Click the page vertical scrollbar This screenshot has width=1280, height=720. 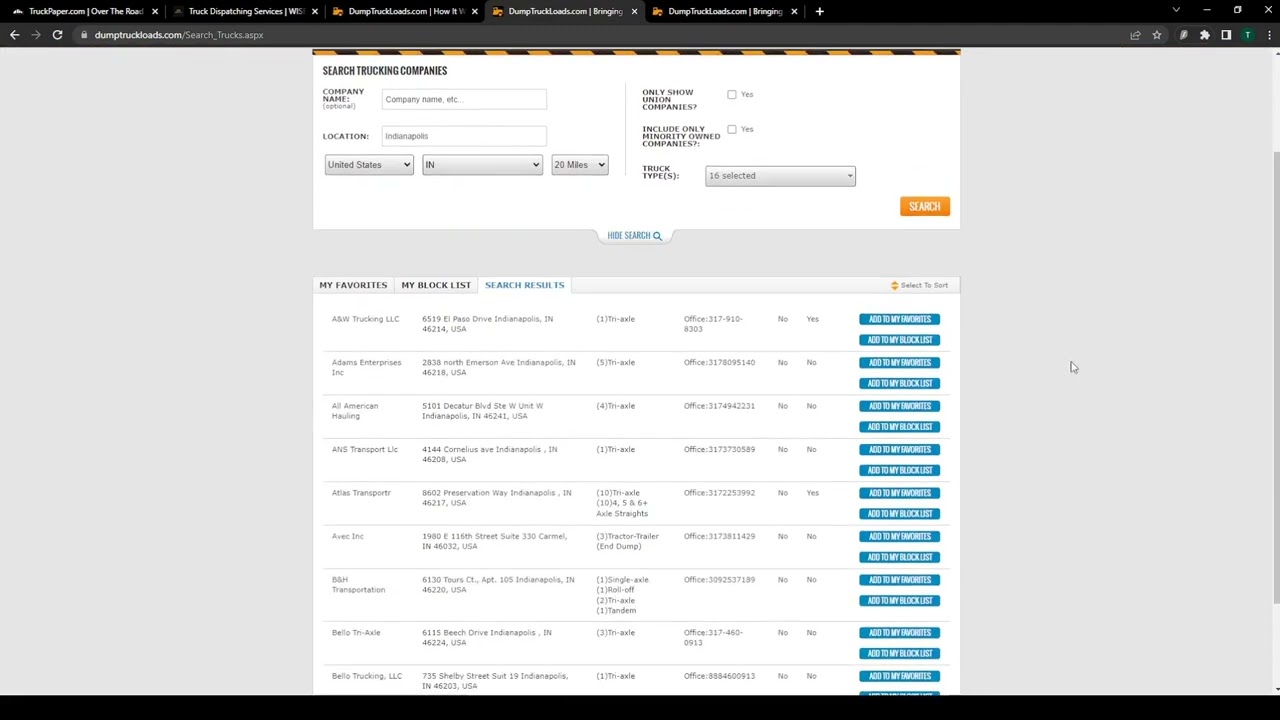[x=1275, y=380]
